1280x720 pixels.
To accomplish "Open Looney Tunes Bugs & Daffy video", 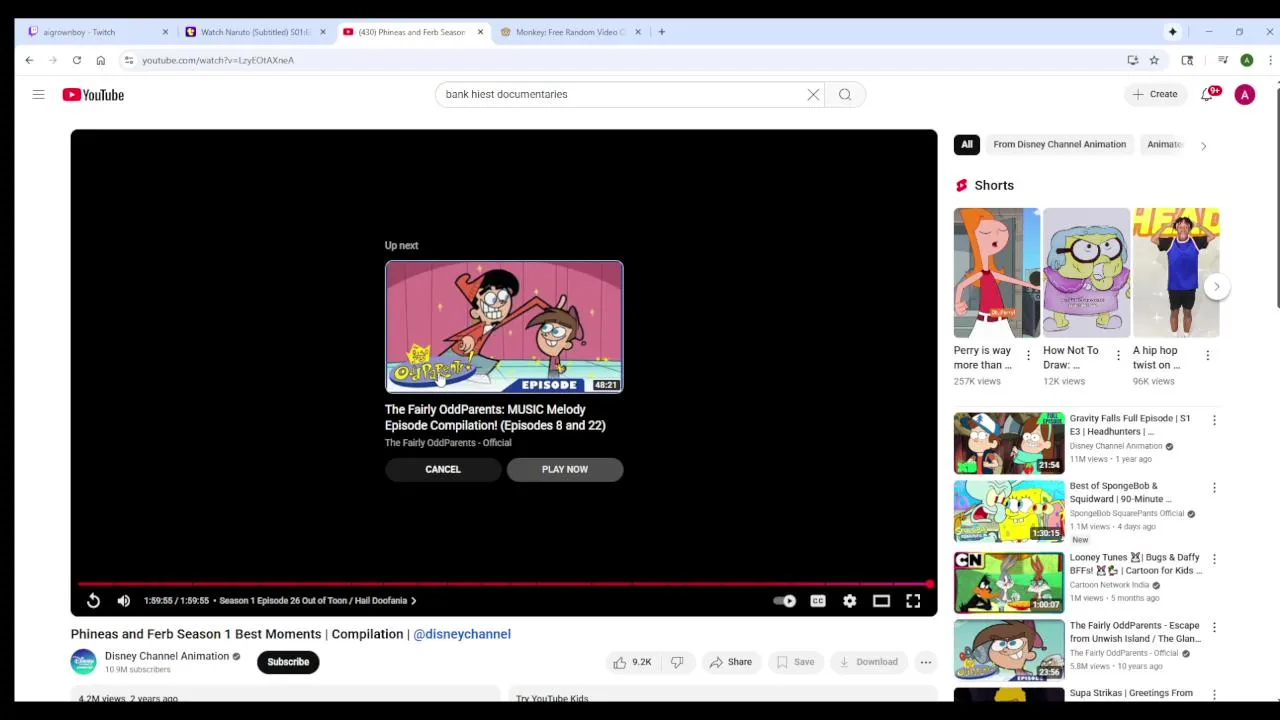I will [x=1009, y=582].
